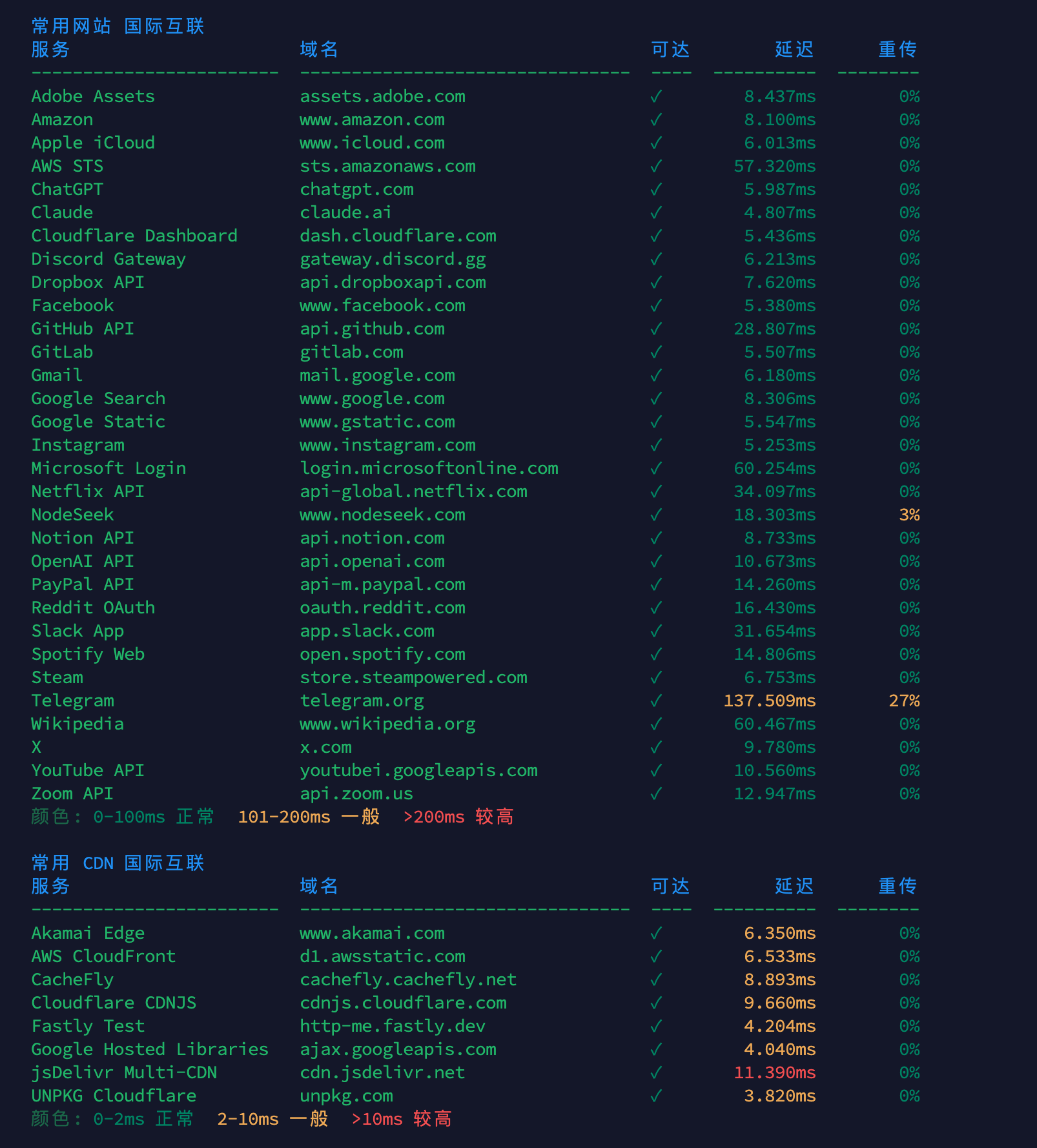Select the latency value "31.654ms"
Viewport: 1037px width, 1148px height.
click(775, 631)
